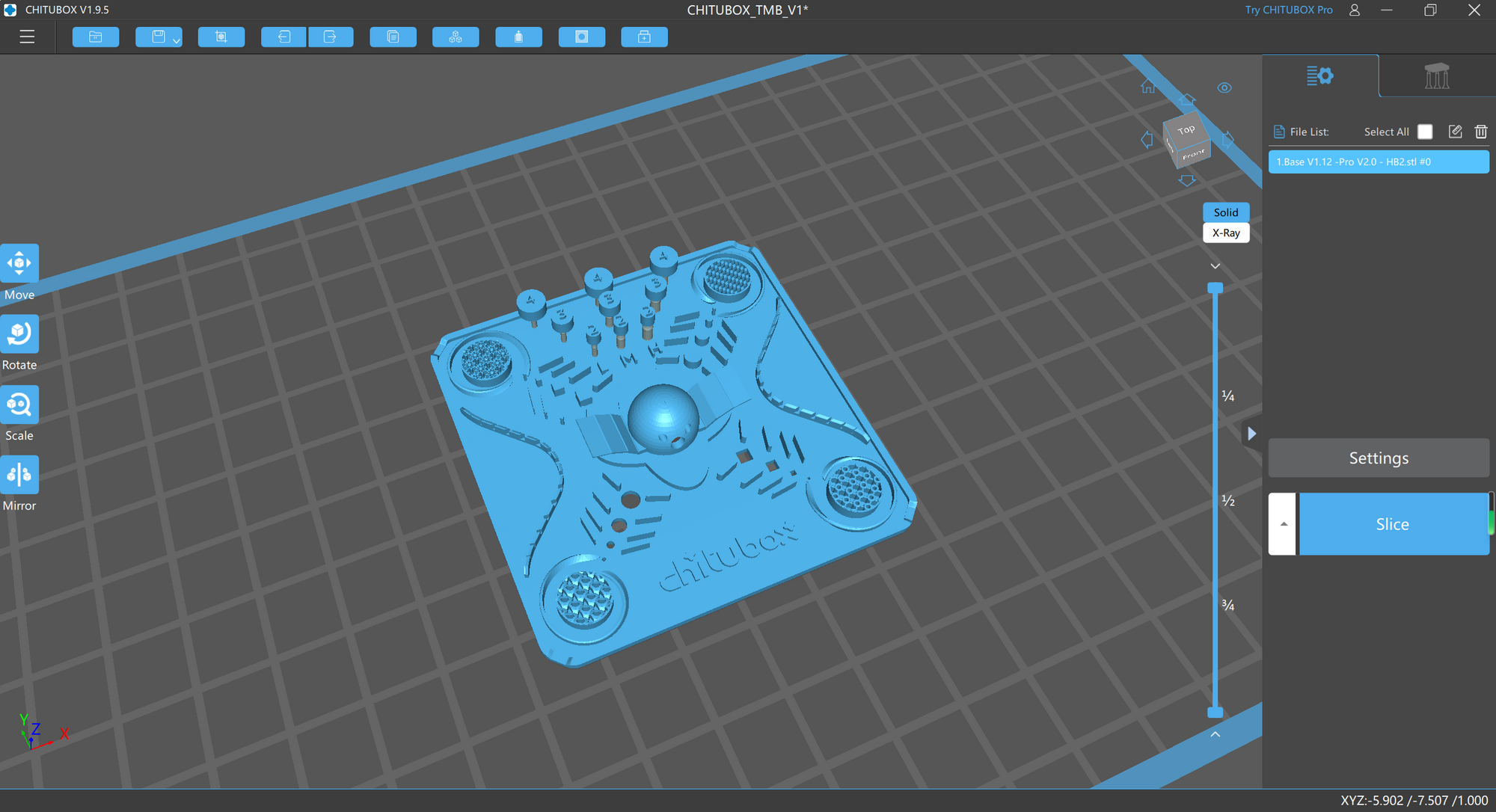Collapse the right panel with arrow
1496x812 pixels.
1251,434
